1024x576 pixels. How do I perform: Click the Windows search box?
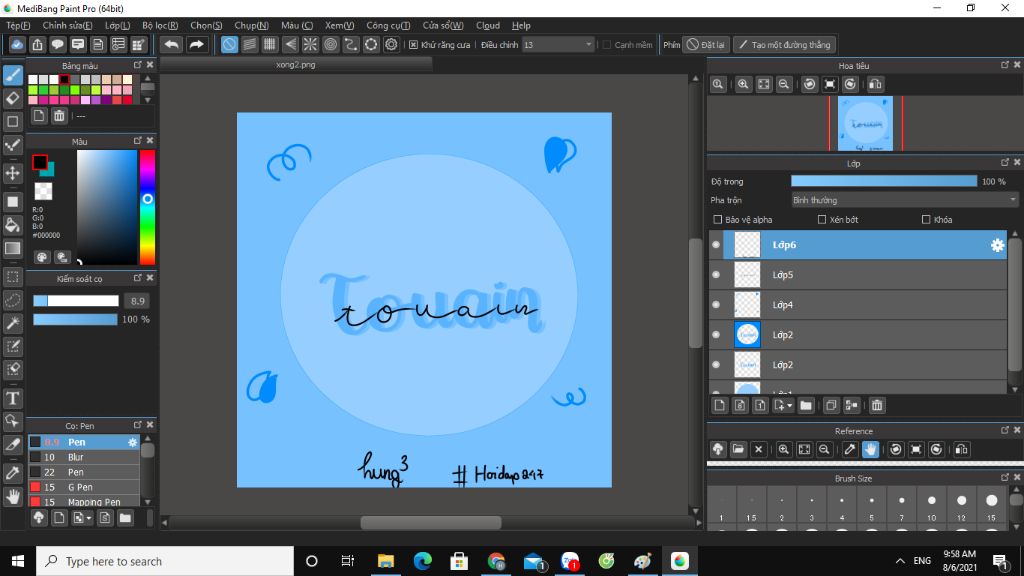[x=165, y=561]
